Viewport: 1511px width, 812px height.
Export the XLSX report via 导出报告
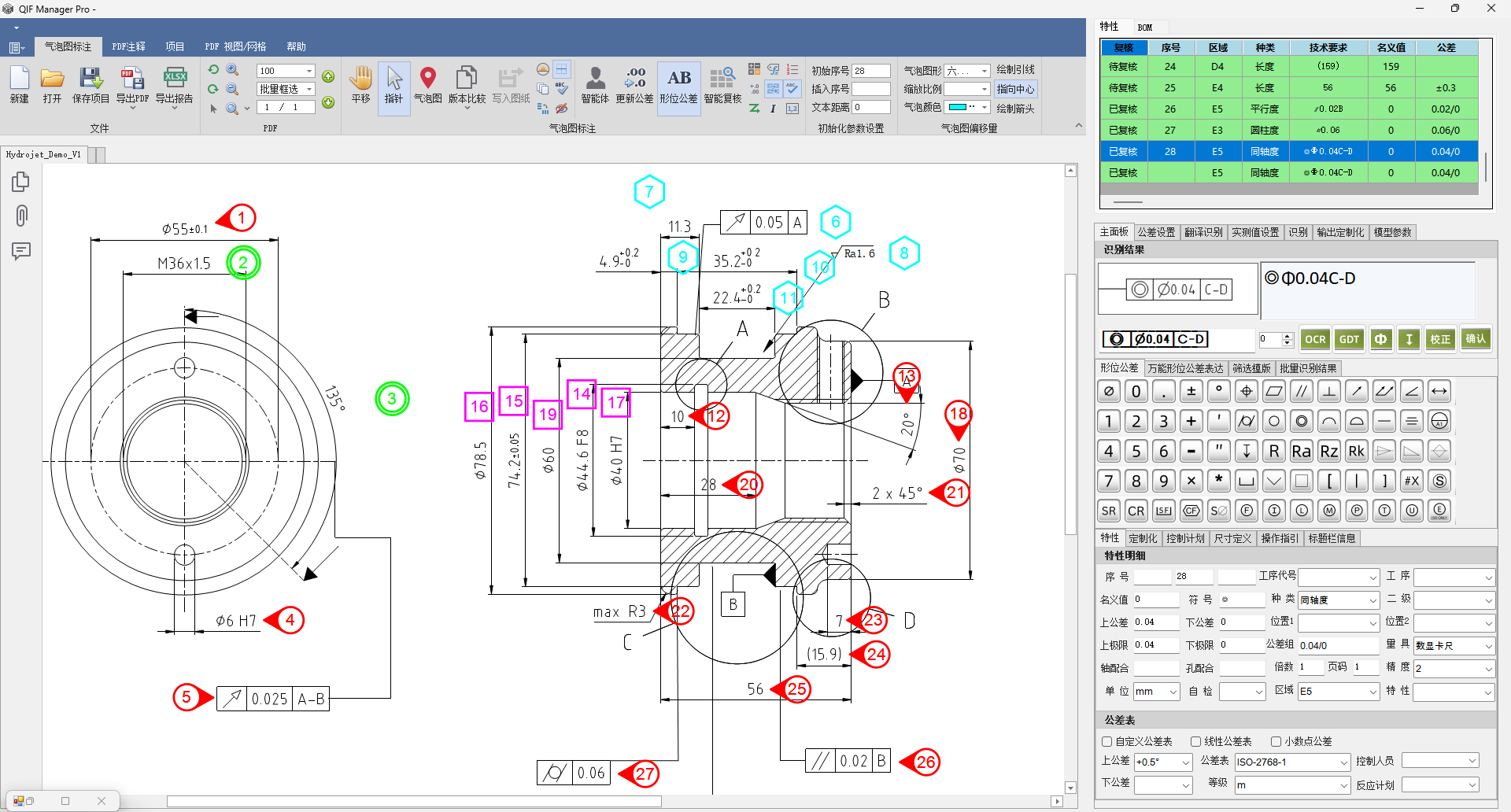tap(174, 85)
